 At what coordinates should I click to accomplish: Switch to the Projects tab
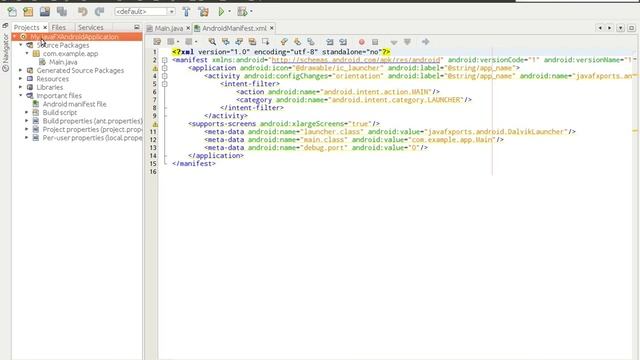tap(27, 27)
